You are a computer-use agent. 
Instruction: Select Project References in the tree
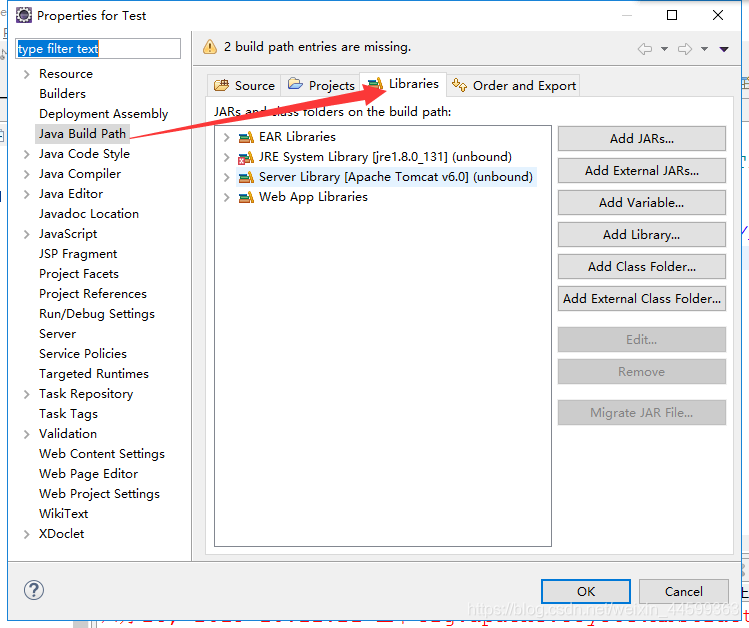93,294
